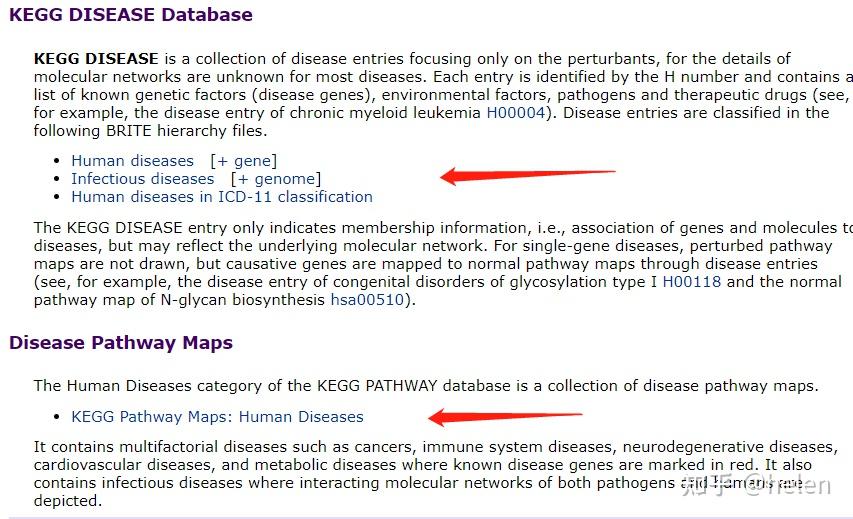Click the bullet before 'Infectious diseases'
Screen dimensions: 853x519
click(x=57, y=180)
